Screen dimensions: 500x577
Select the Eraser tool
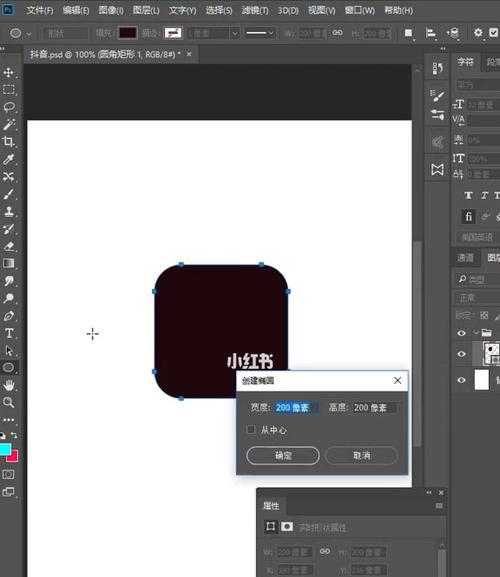click(8, 246)
